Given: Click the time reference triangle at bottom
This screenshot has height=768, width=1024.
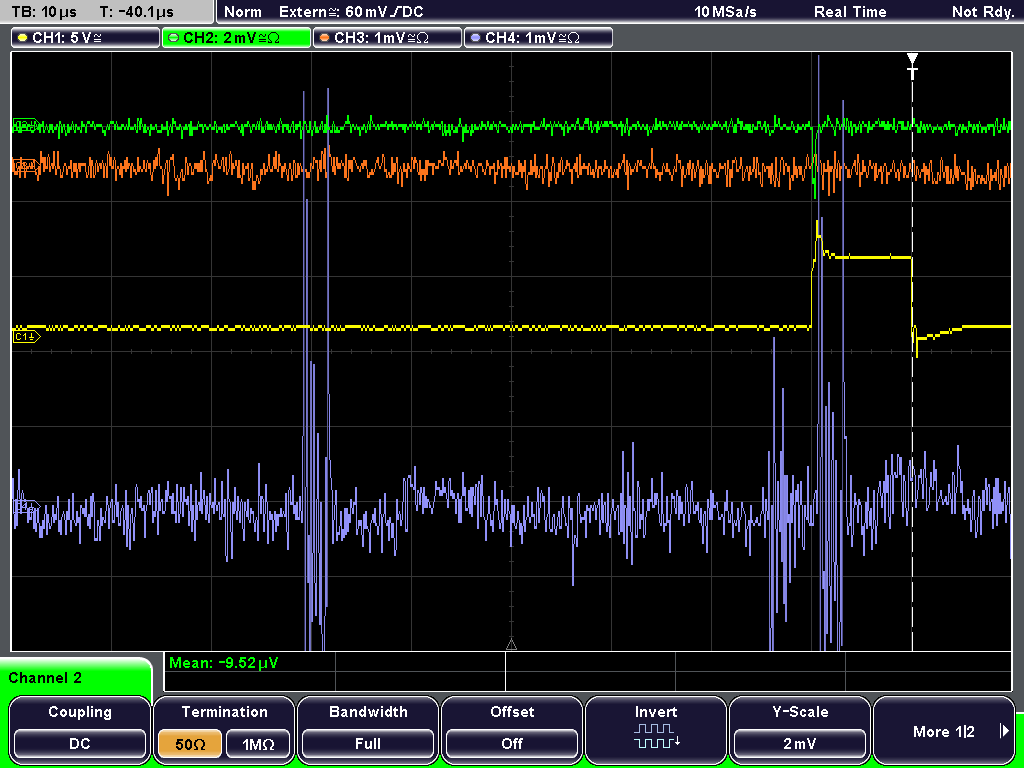Looking at the screenshot, I should coord(511,645).
